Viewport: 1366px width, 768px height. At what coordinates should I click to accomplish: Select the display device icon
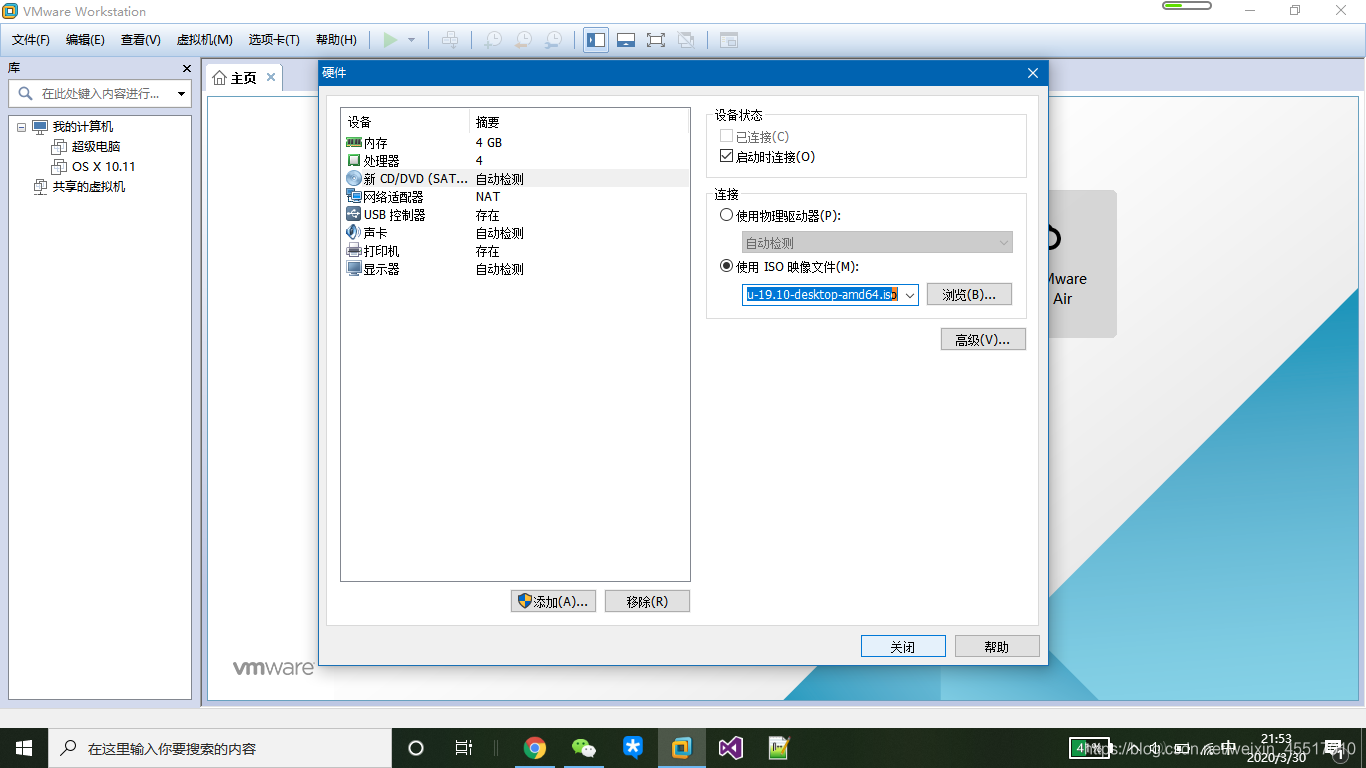coord(354,268)
